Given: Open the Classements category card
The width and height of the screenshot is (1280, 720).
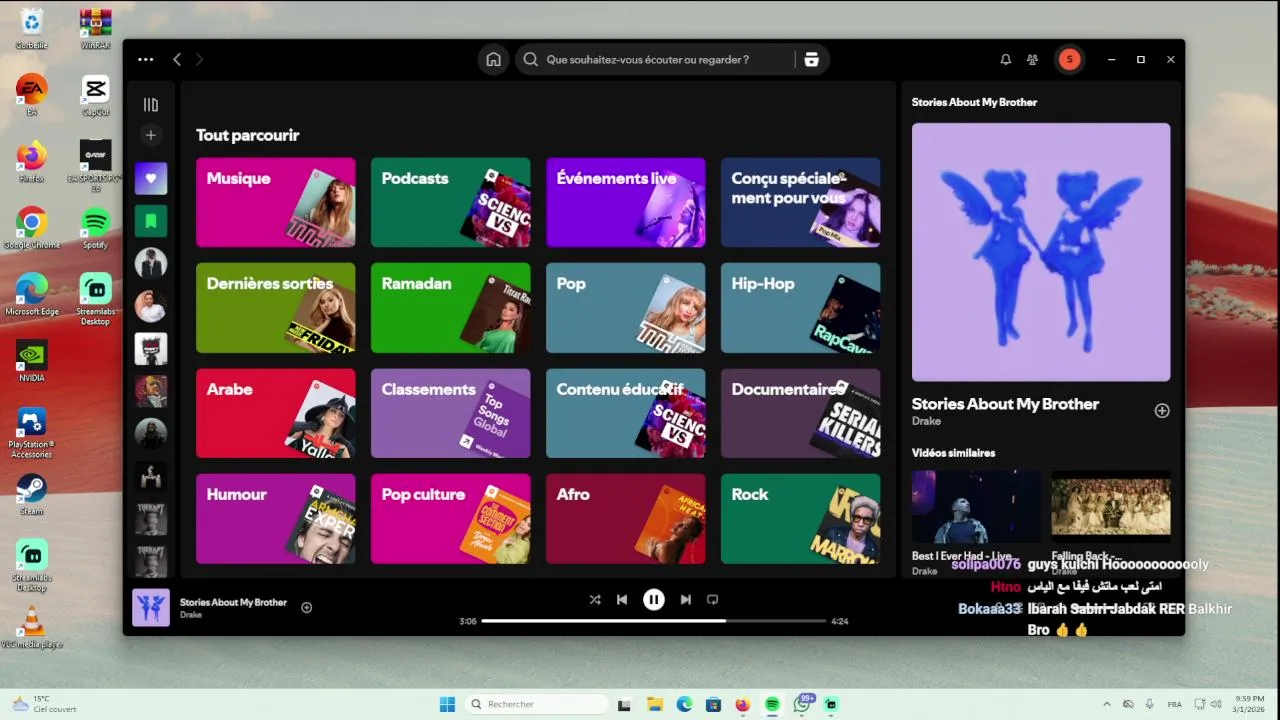Looking at the screenshot, I should point(451,413).
